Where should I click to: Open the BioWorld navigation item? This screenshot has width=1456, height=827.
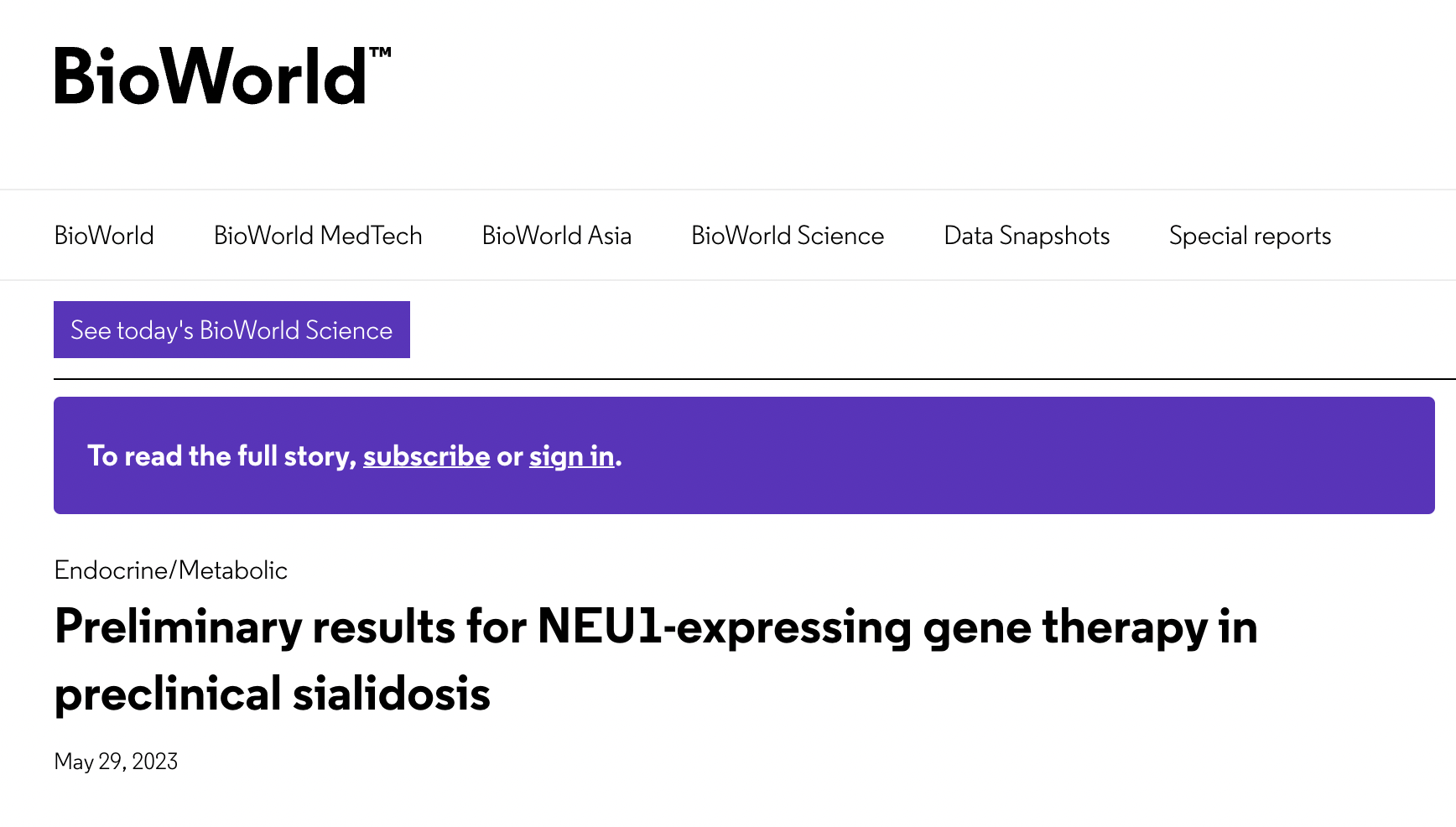pyautogui.click(x=104, y=236)
